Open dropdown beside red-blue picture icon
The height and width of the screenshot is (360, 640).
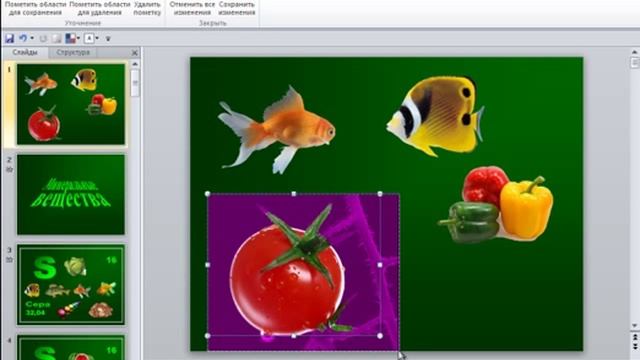click(x=78, y=38)
